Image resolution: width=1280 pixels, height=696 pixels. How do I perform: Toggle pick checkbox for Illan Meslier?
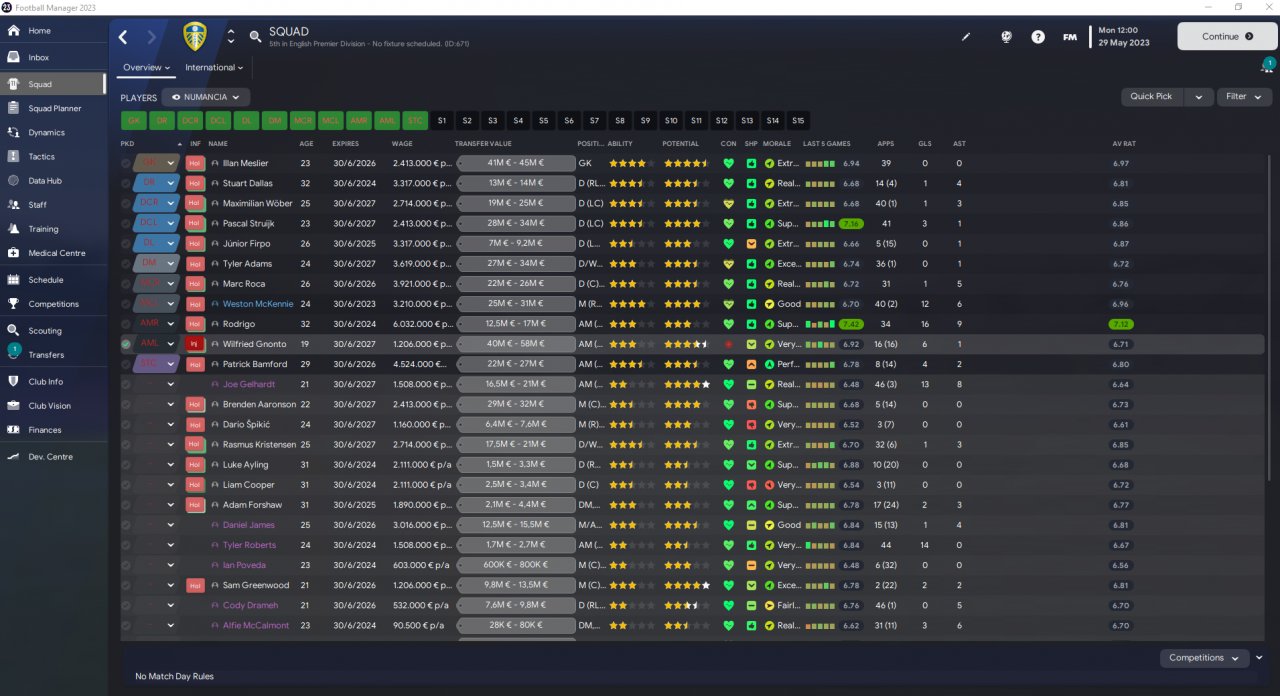(x=126, y=163)
